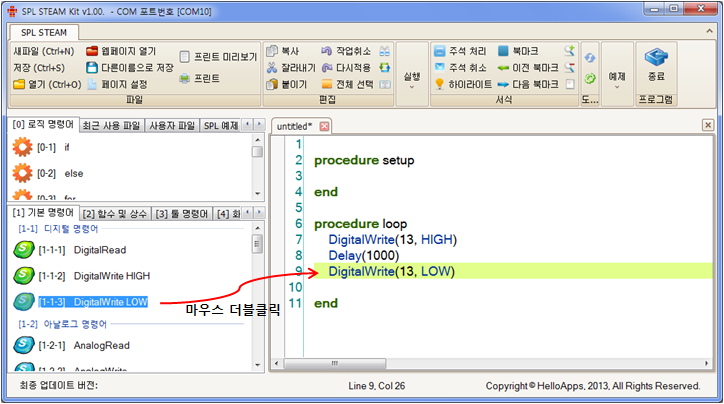Click code line procedure setup

[x=364, y=160]
